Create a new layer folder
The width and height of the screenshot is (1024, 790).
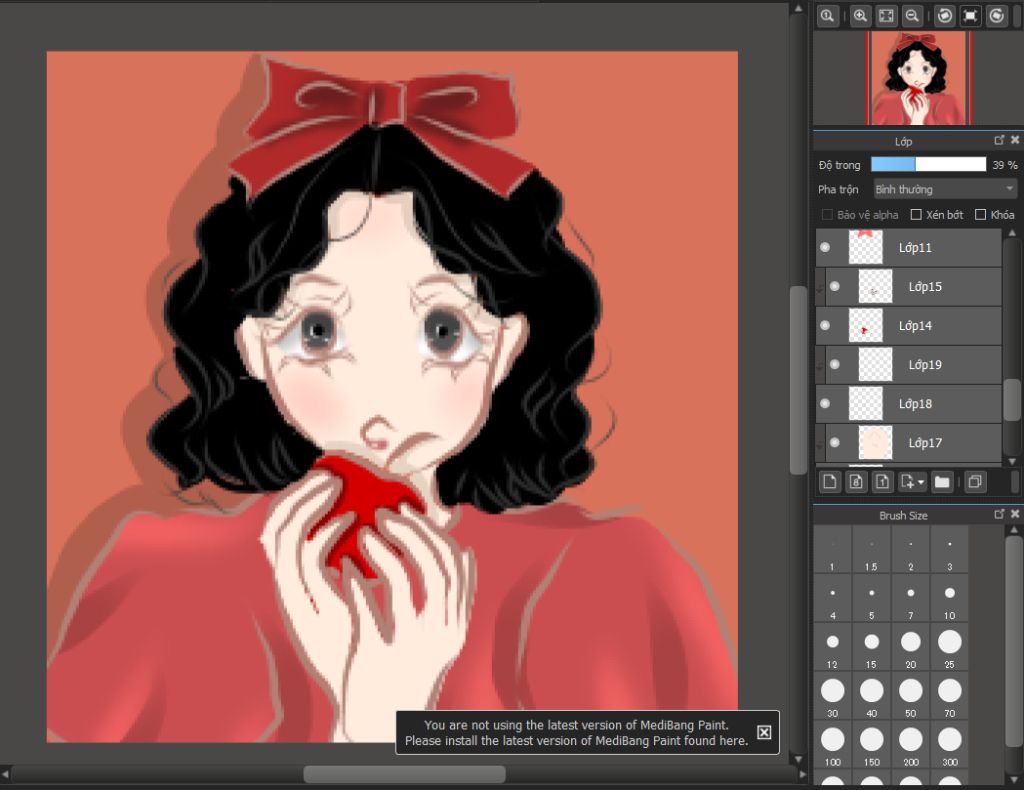(x=942, y=482)
